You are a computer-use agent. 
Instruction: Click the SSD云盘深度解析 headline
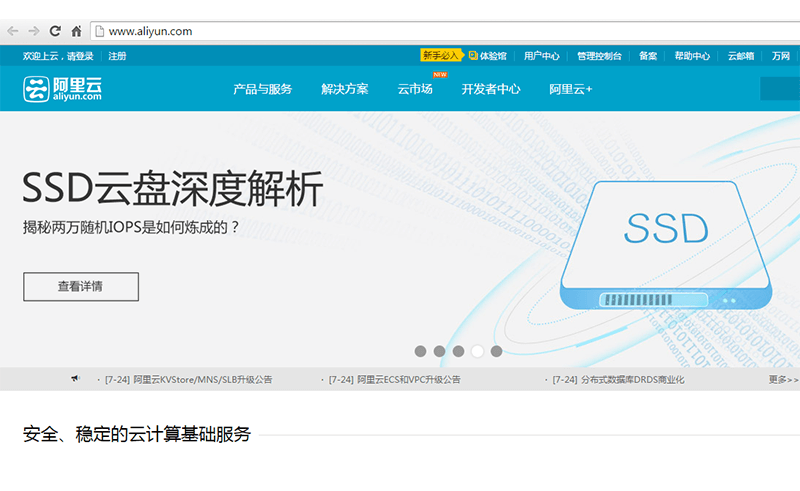point(172,189)
